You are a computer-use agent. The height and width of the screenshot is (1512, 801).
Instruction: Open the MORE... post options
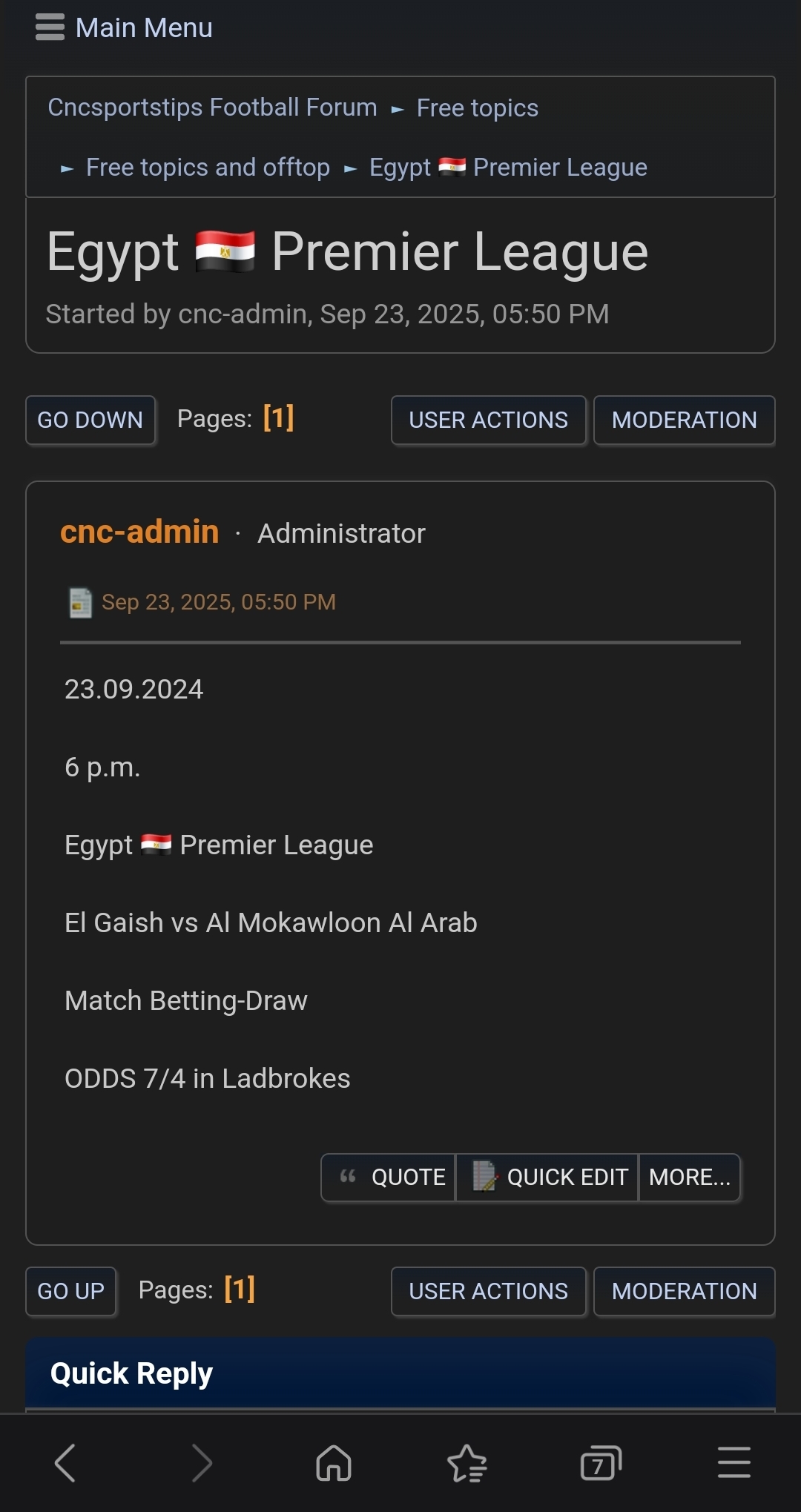[x=689, y=1177]
